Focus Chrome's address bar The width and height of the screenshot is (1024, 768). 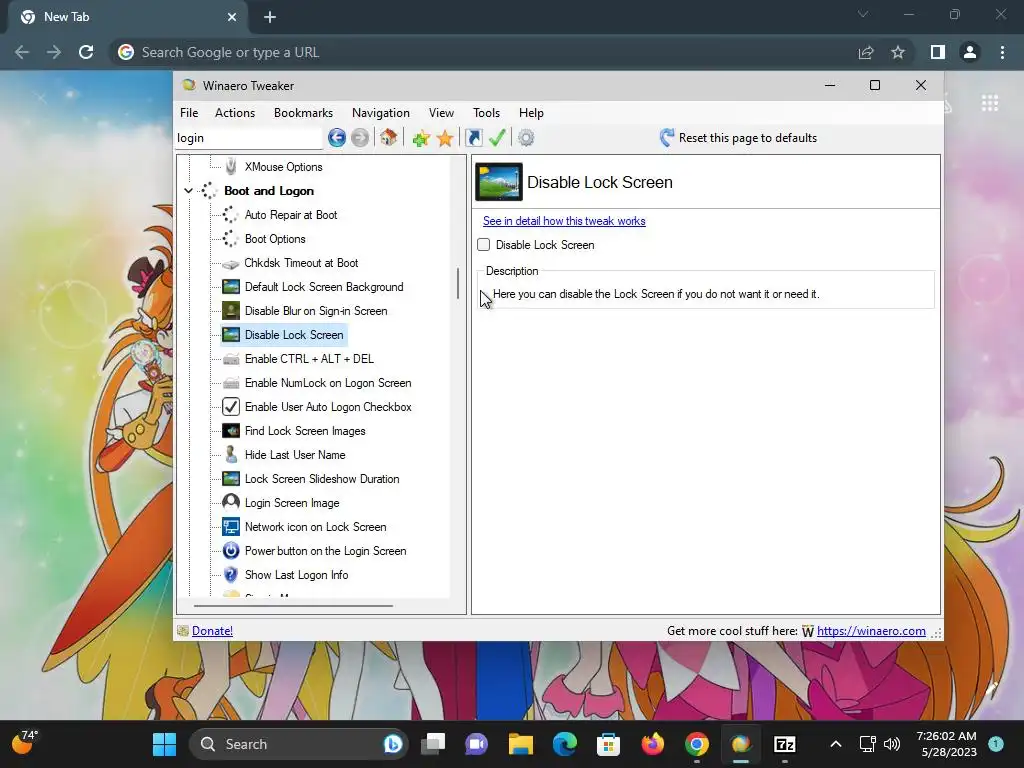click(x=483, y=52)
